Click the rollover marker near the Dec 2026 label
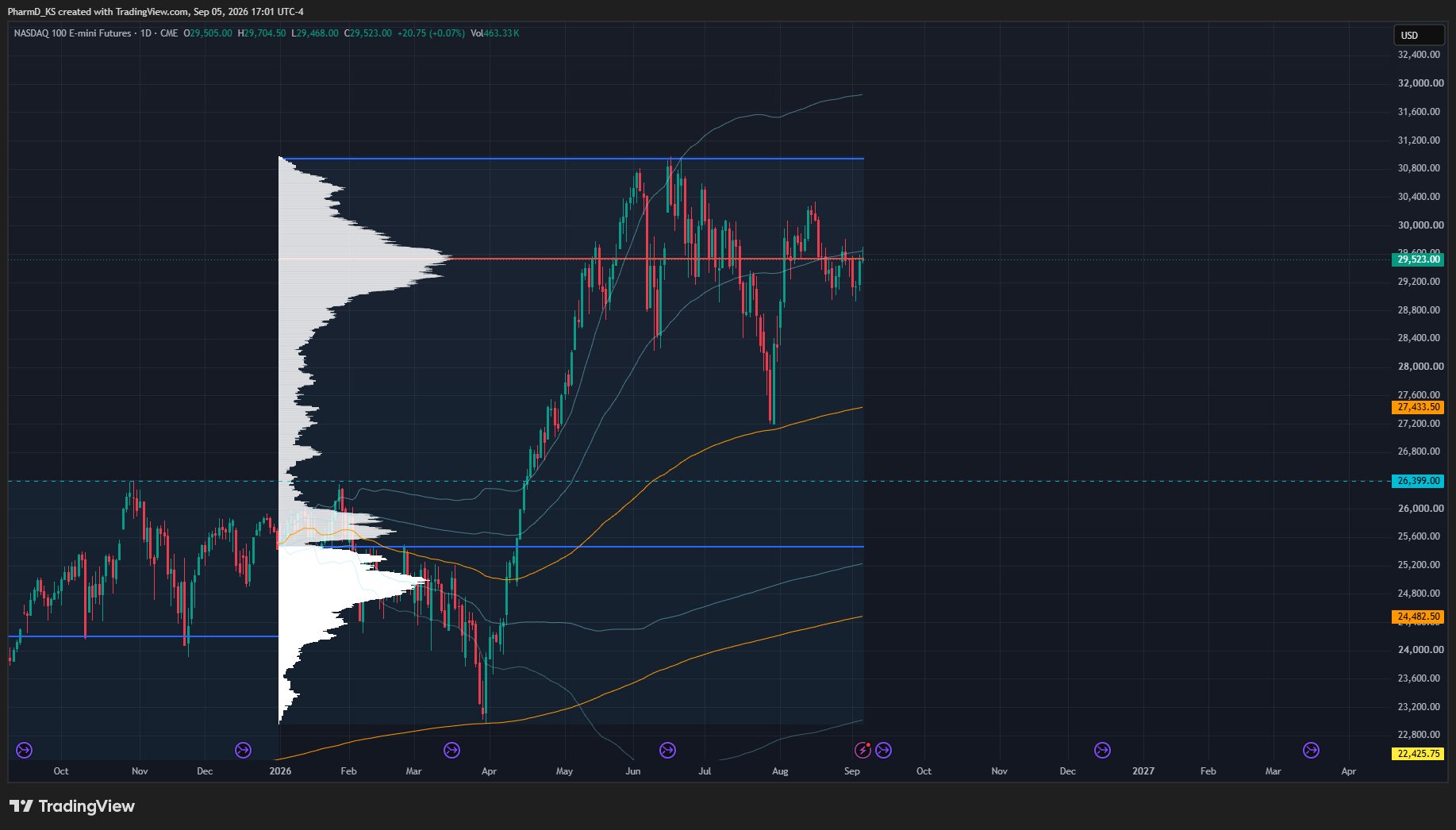1456x830 pixels. click(x=1102, y=750)
